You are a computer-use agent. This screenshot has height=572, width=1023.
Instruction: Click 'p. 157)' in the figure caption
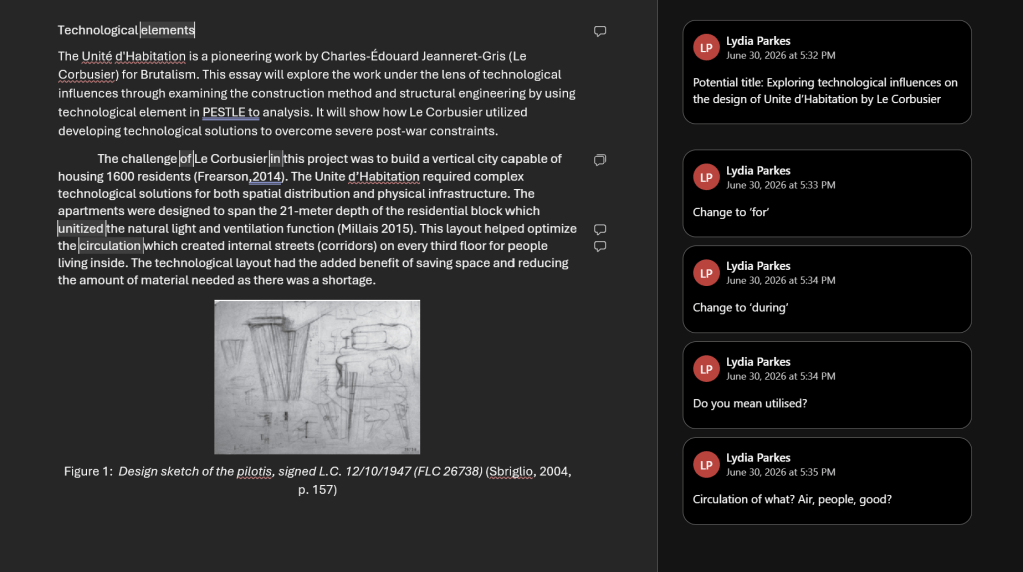tap(317, 489)
